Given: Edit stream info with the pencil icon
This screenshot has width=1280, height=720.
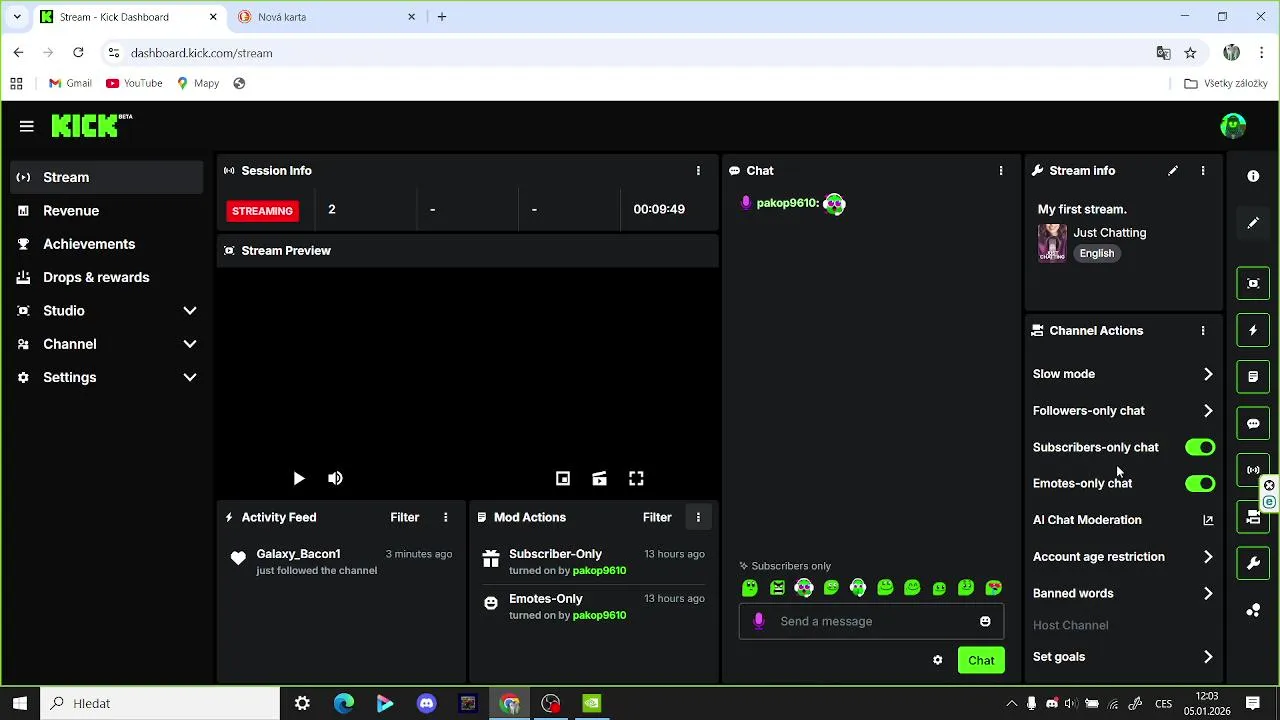Looking at the screenshot, I should click(x=1173, y=171).
